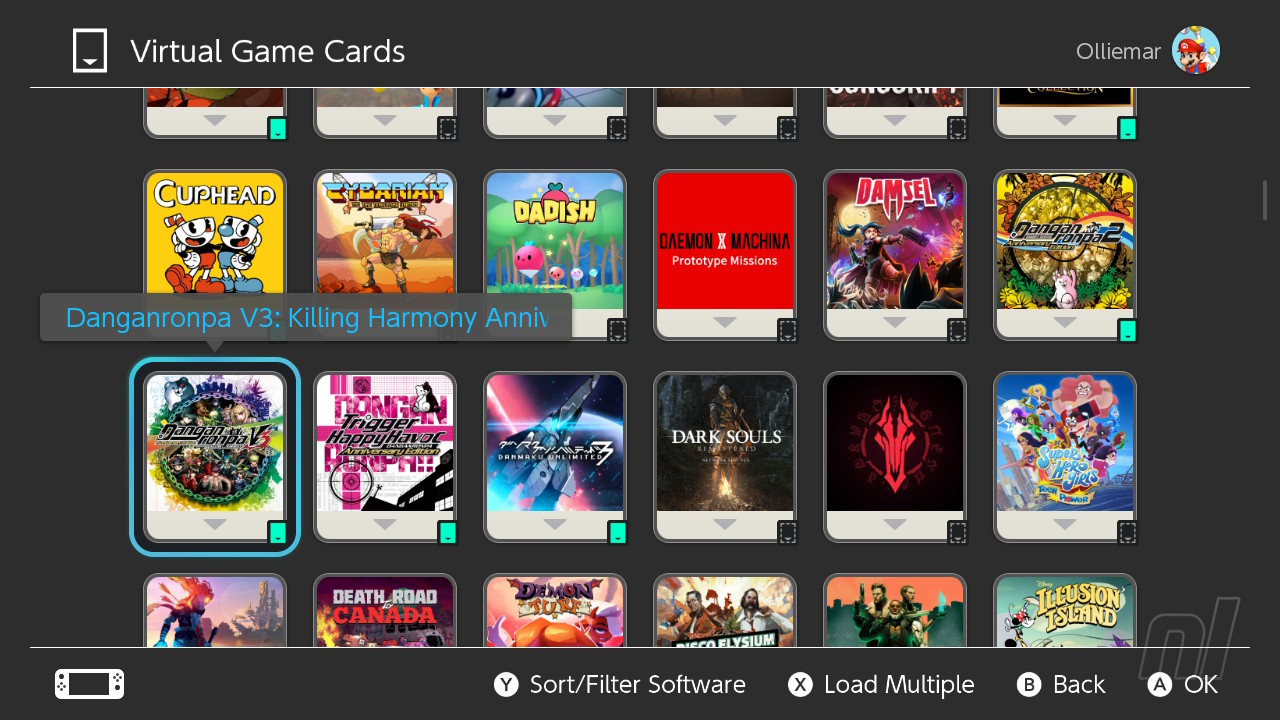Click loaded status icon on Danganronpa 2 card
The image size is (1280, 720).
pyautogui.click(x=1127, y=330)
